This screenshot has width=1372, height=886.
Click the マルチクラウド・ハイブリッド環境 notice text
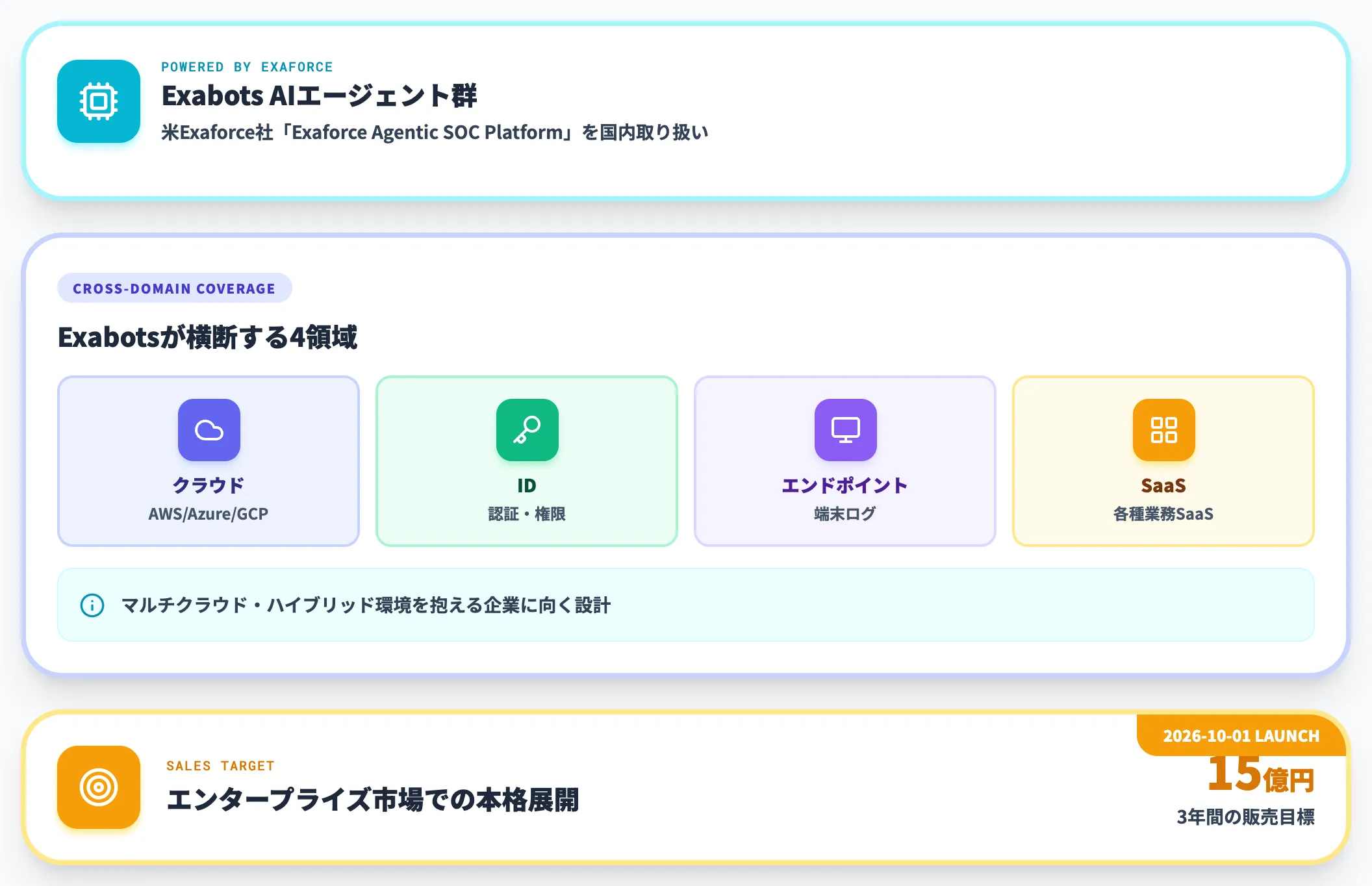(x=366, y=605)
